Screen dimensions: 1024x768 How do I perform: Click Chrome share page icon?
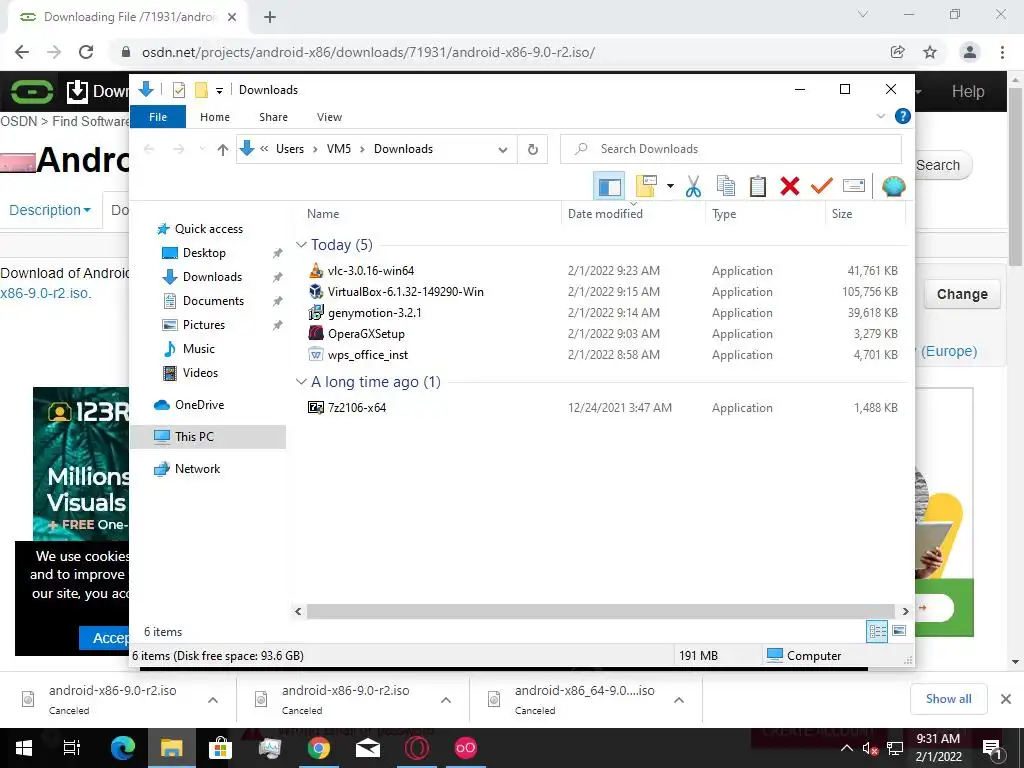tap(898, 52)
